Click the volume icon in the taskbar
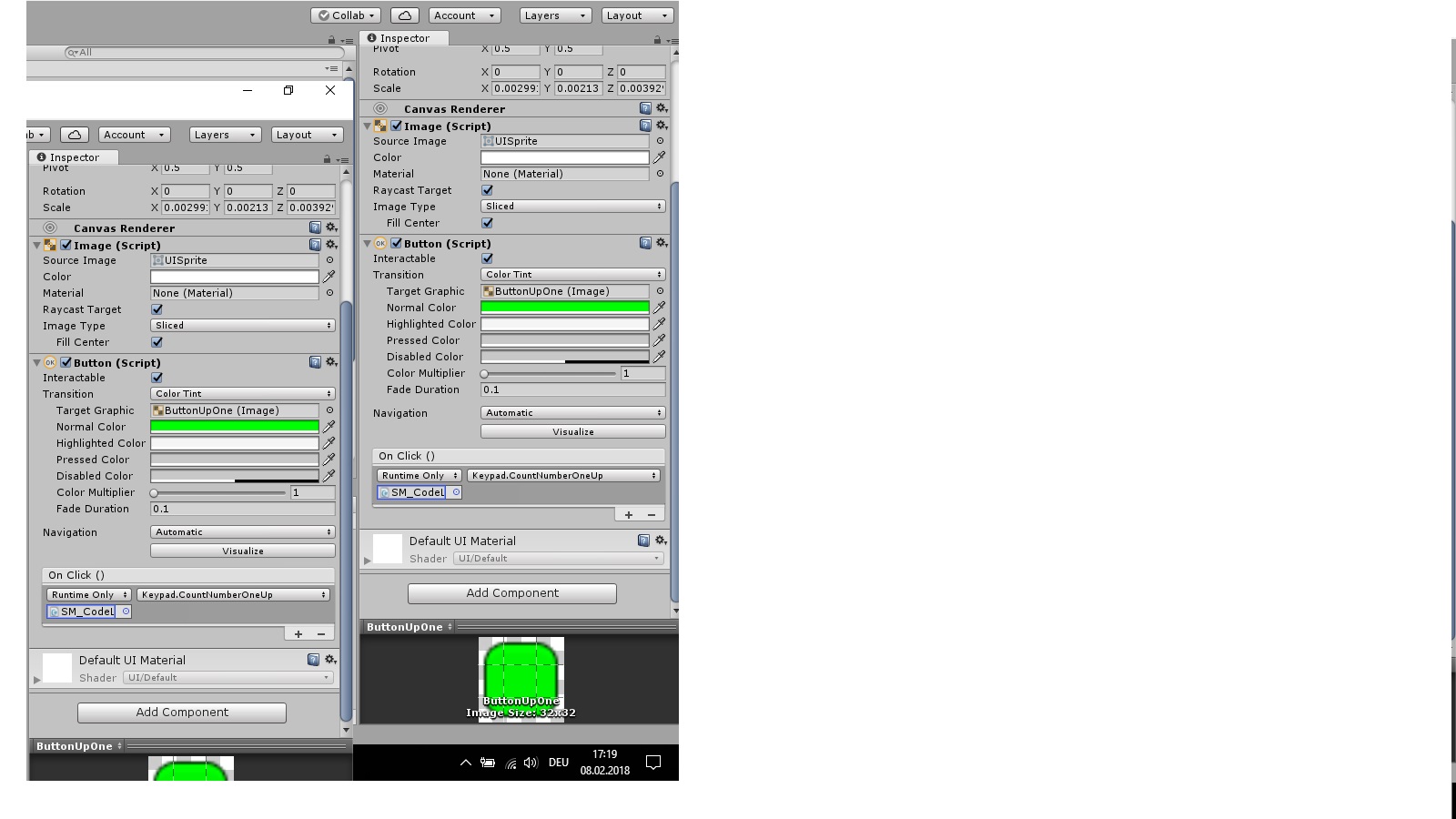Image resolution: width=1456 pixels, height=819 pixels. pos(531,763)
